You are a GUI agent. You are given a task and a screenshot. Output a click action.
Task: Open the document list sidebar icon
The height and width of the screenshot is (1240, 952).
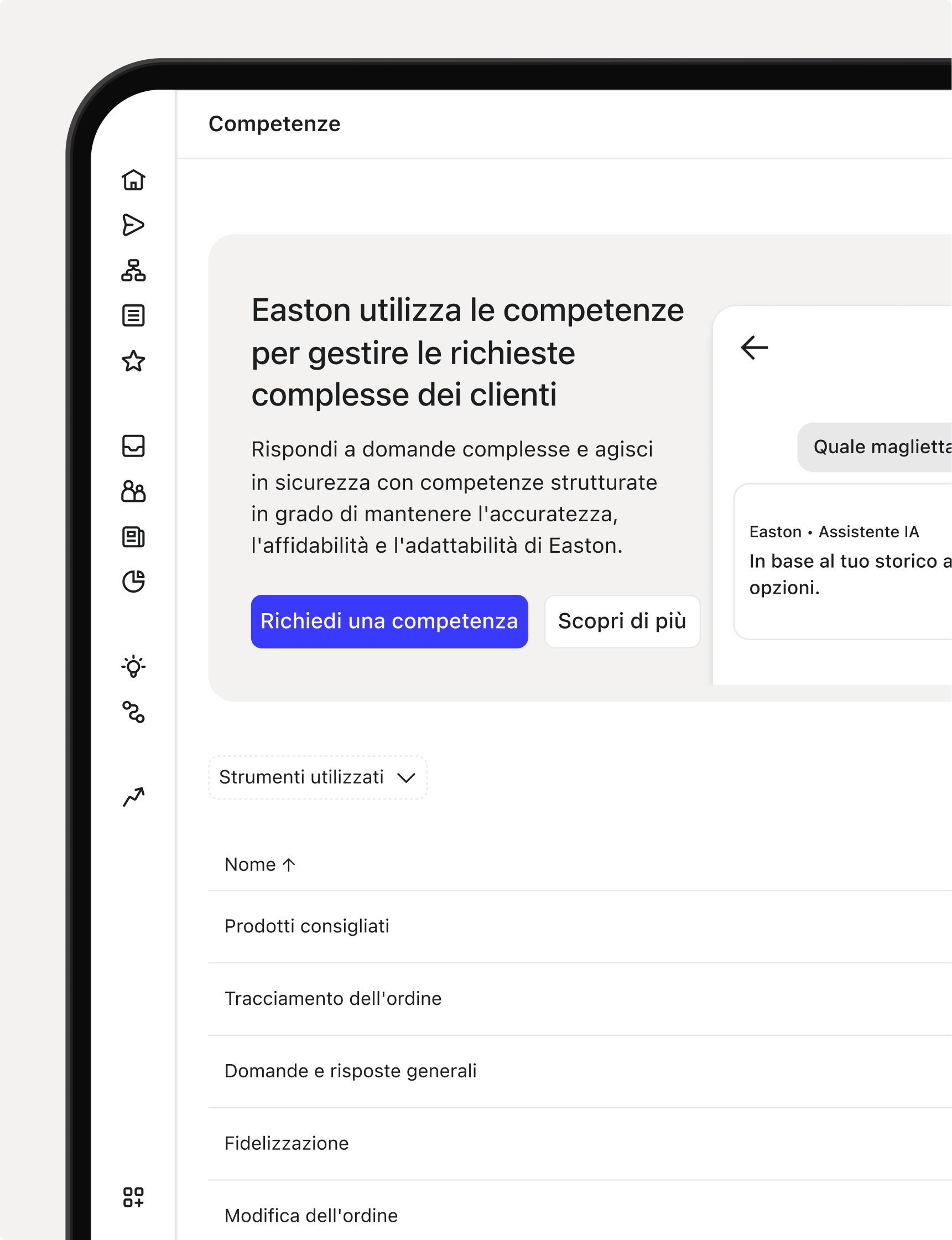[133, 315]
